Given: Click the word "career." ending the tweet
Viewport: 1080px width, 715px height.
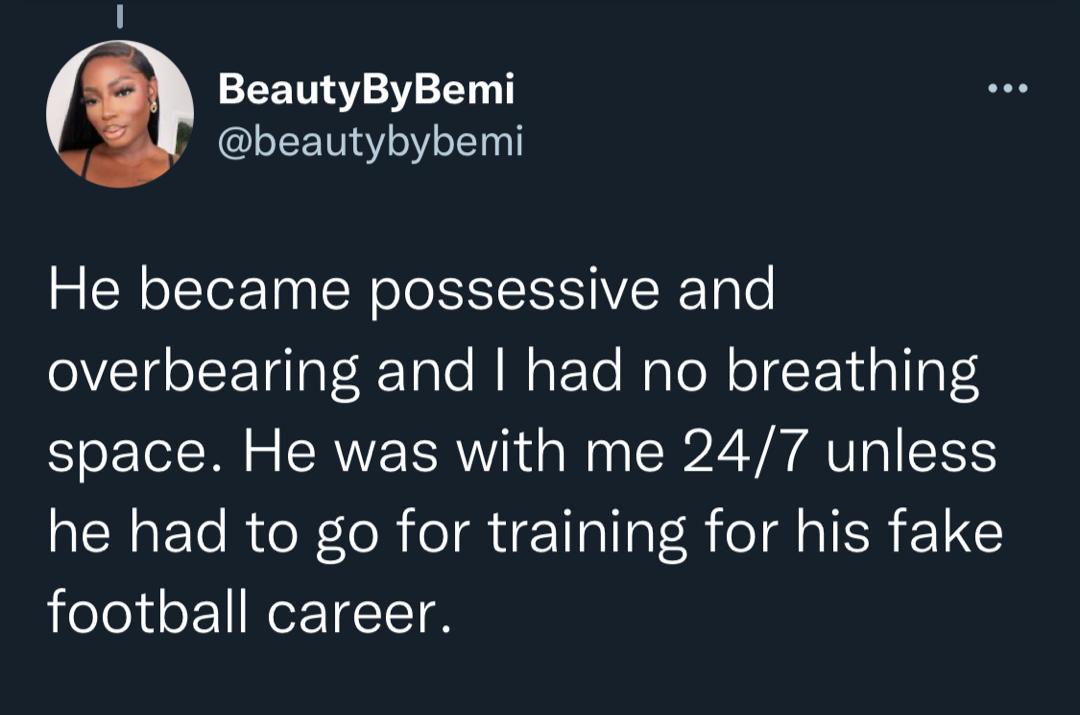Looking at the screenshot, I should tap(359, 611).
